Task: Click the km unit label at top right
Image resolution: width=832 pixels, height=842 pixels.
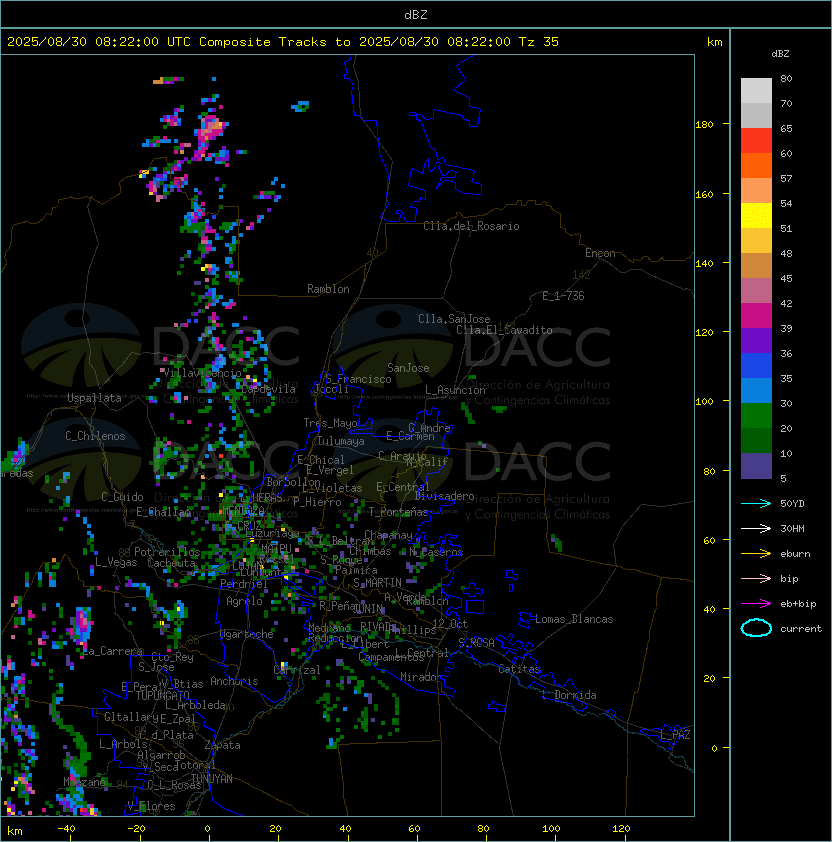Action: [x=714, y=42]
